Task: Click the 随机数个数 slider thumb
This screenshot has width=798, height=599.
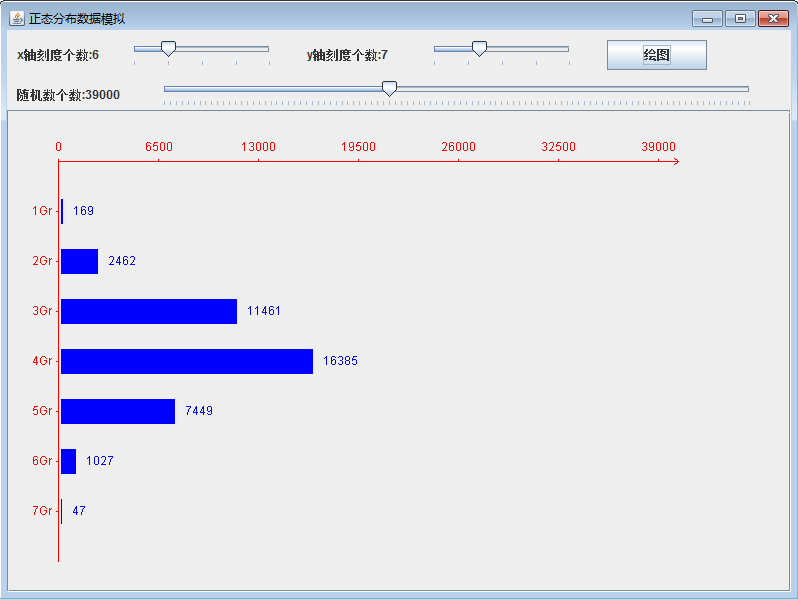Action: 389,89
